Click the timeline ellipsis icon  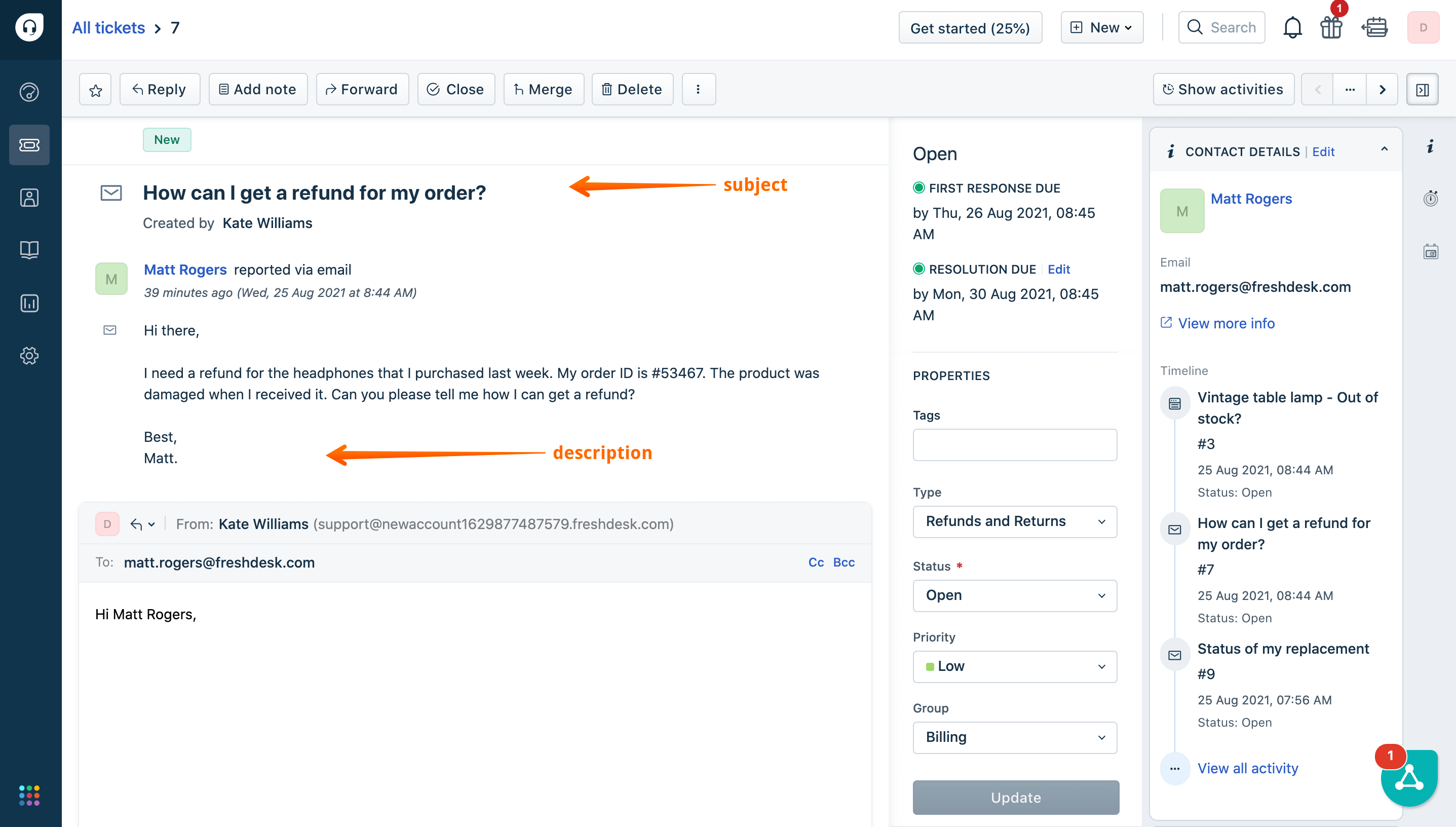(x=1175, y=769)
